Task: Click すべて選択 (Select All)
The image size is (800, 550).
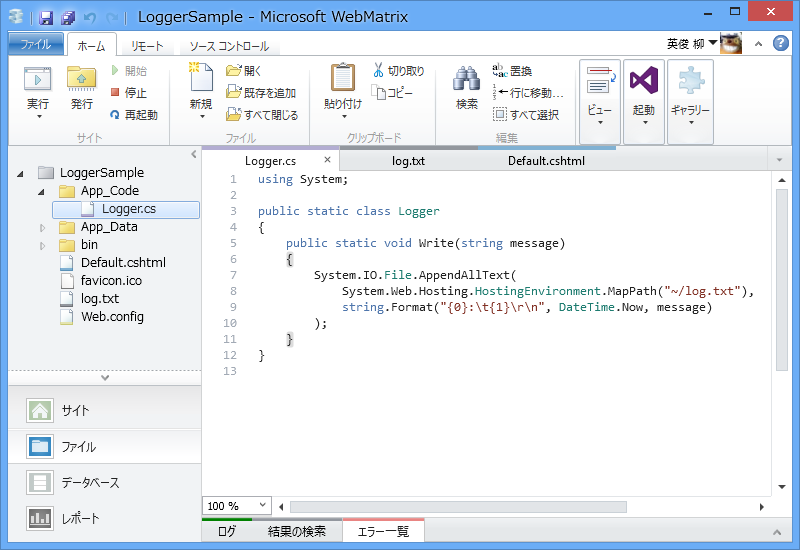Action: (526, 115)
